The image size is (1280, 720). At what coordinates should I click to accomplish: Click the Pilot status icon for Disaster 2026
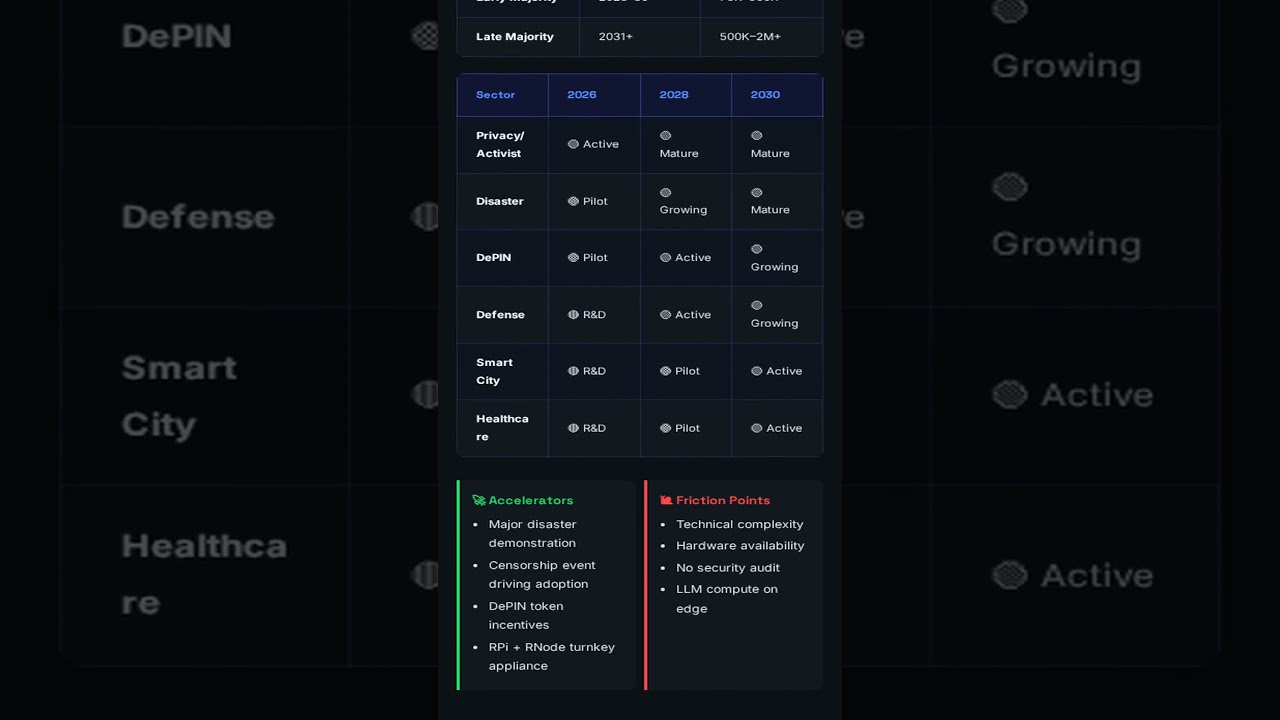pos(573,201)
